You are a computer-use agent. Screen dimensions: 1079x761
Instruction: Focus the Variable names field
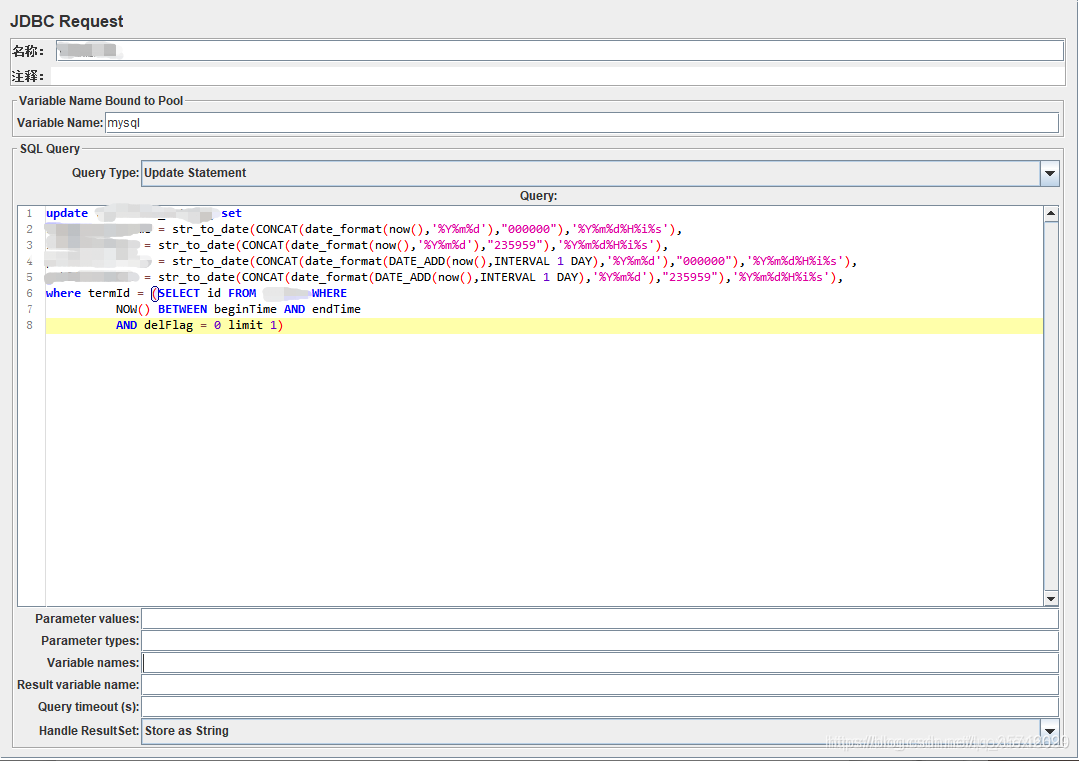599,663
